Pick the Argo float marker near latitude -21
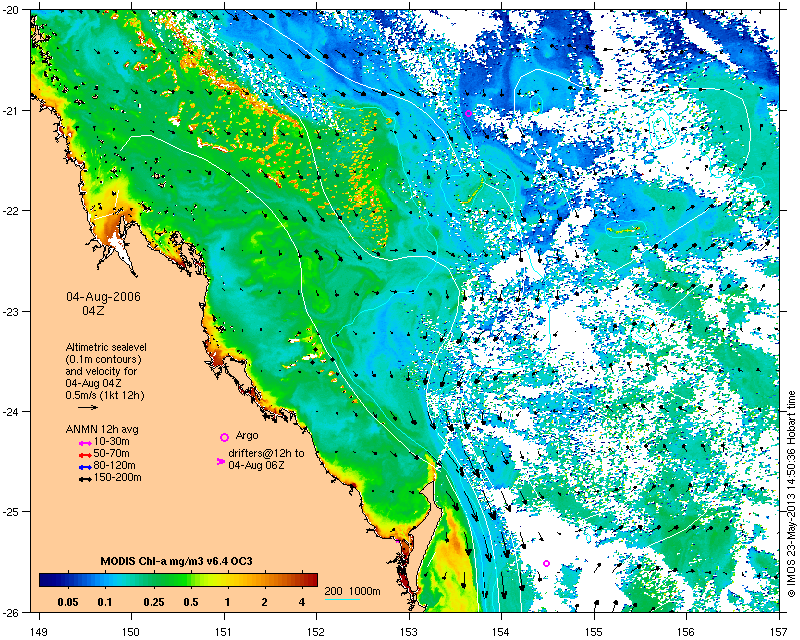The height and width of the screenshot is (640, 800). point(468,113)
